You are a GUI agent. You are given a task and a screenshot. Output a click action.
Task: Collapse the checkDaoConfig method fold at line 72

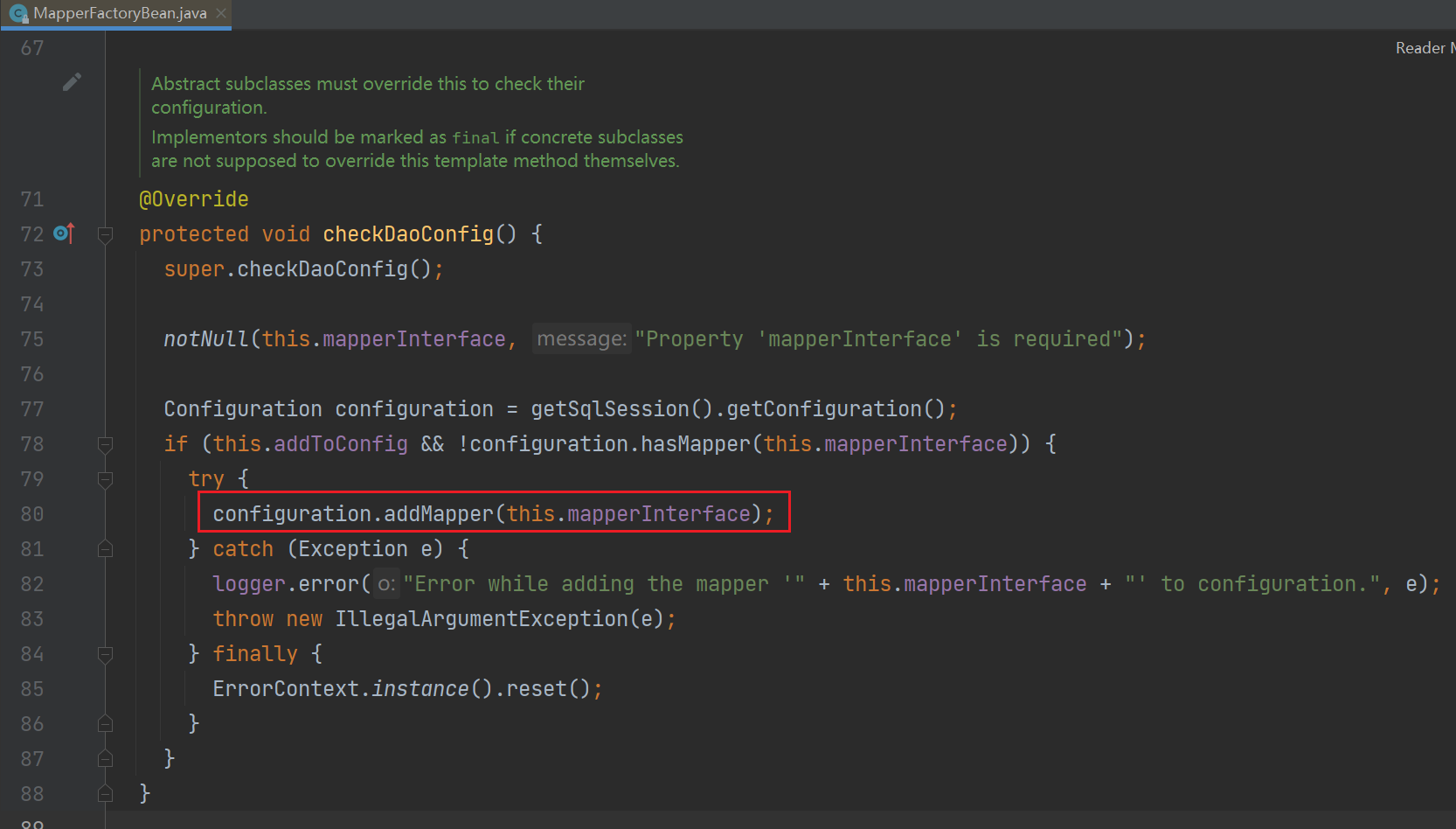(x=105, y=234)
